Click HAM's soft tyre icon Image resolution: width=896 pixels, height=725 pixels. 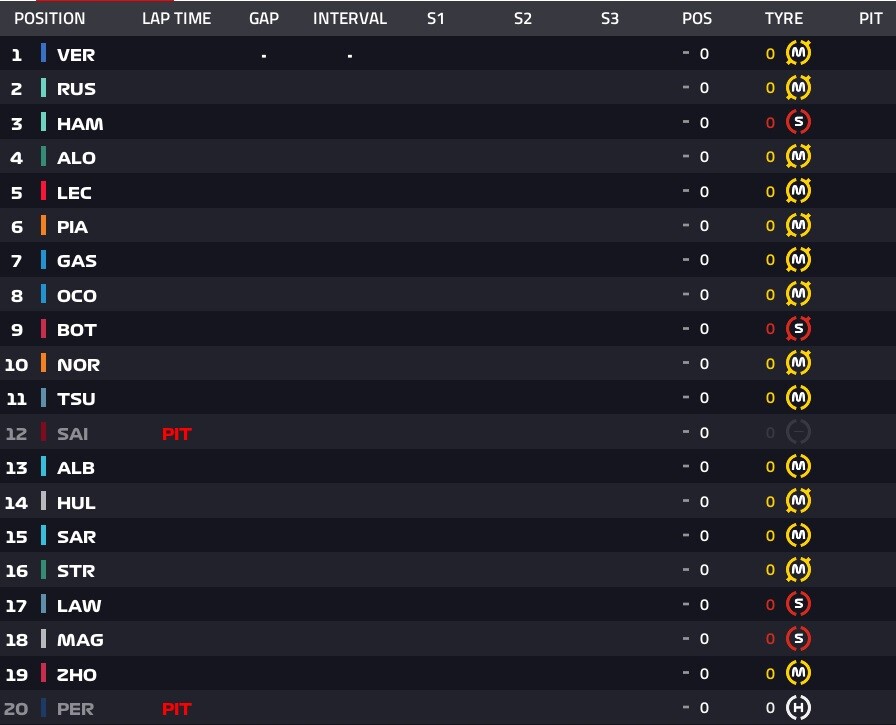point(798,122)
